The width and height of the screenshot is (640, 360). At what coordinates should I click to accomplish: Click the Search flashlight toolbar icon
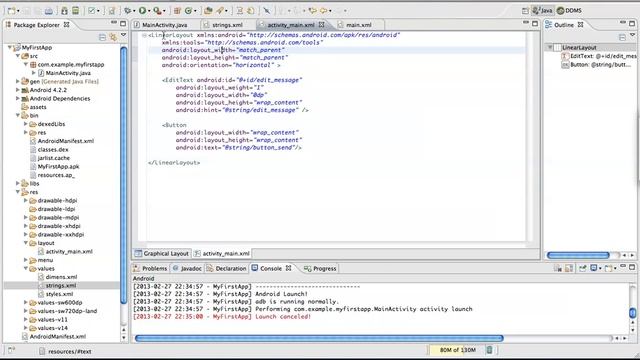click(220, 11)
